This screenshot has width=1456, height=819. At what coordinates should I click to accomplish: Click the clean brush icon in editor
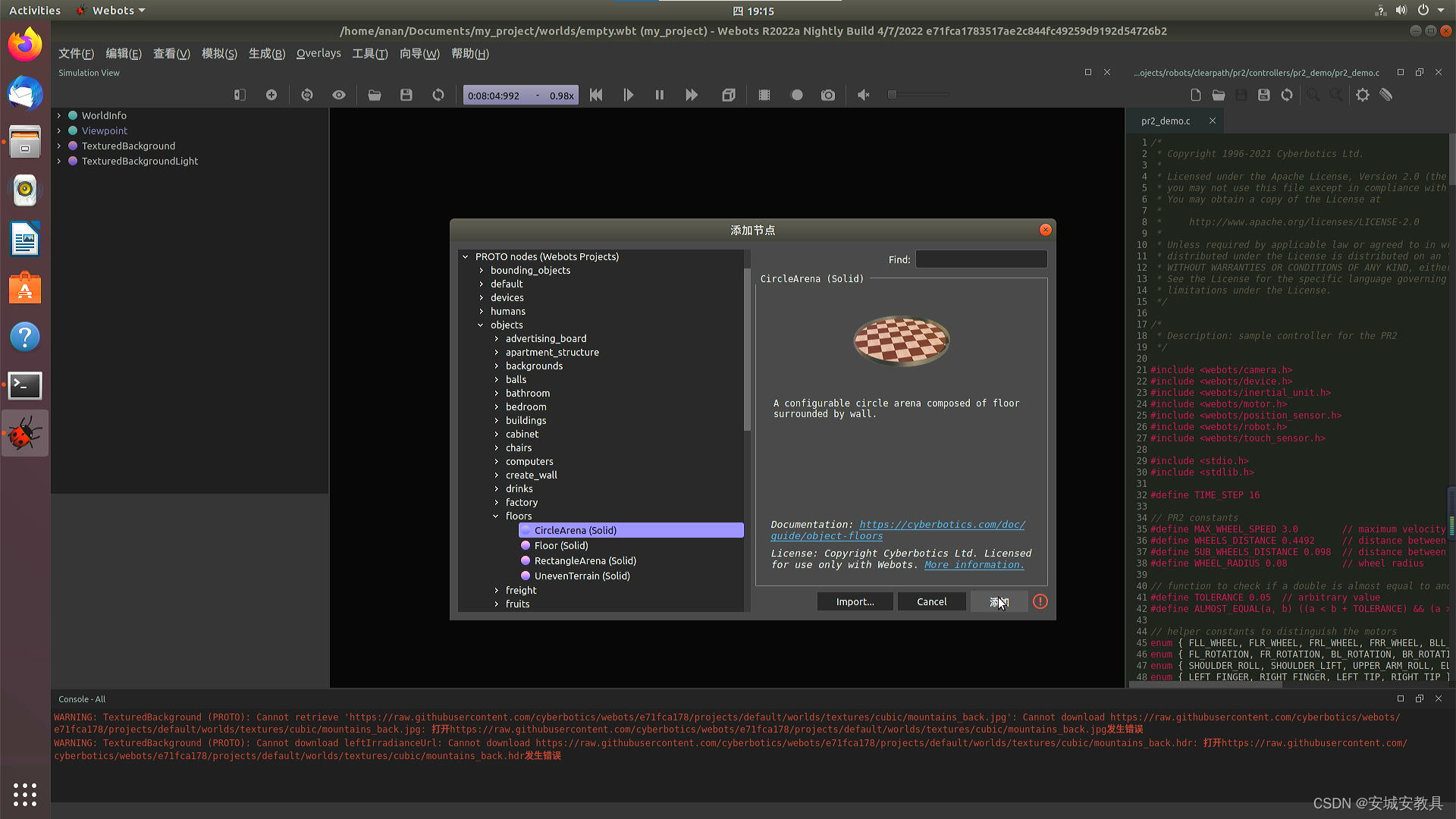point(1386,95)
